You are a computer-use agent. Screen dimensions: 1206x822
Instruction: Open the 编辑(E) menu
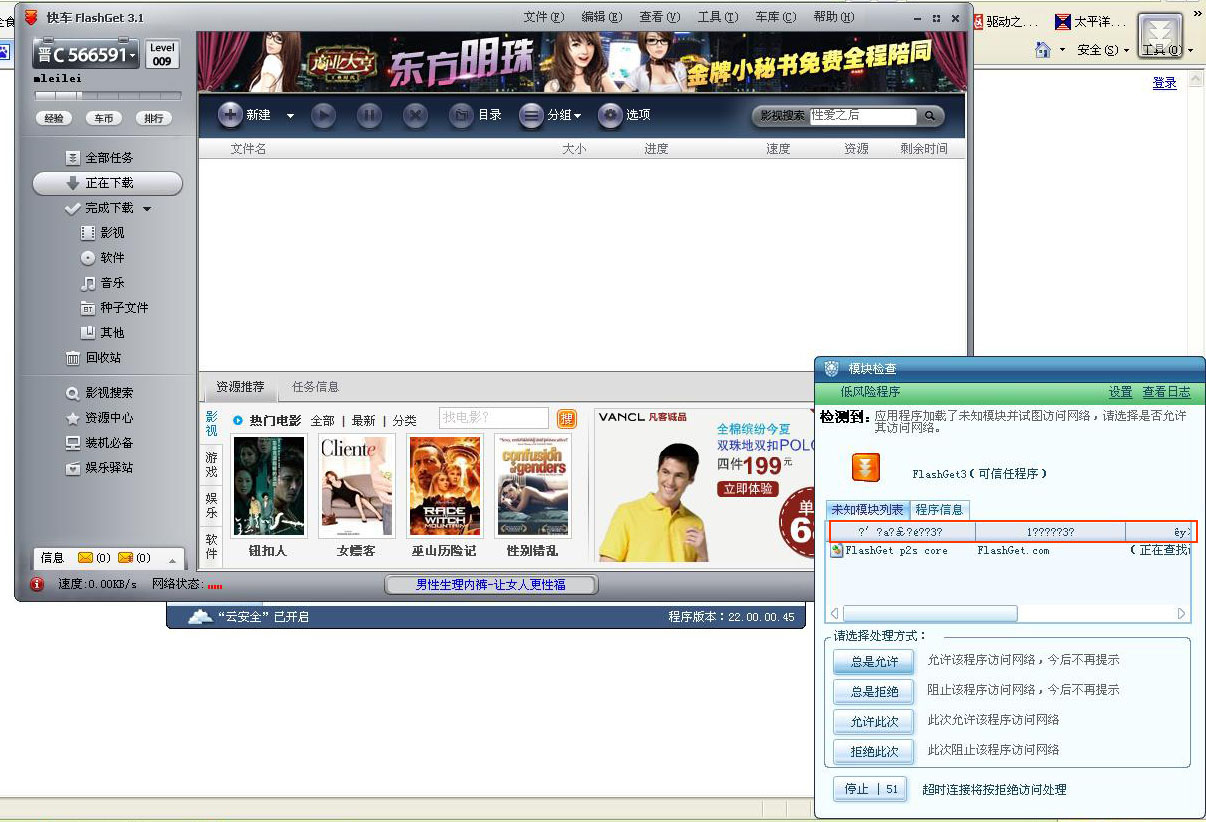(601, 17)
